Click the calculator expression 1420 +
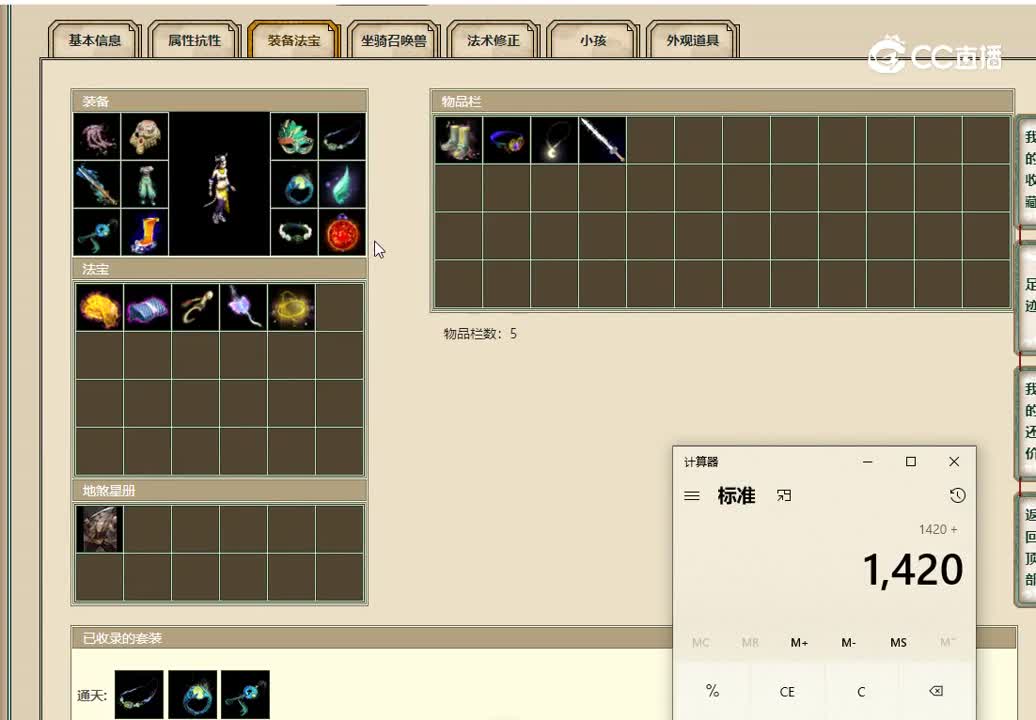 coord(938,529)
